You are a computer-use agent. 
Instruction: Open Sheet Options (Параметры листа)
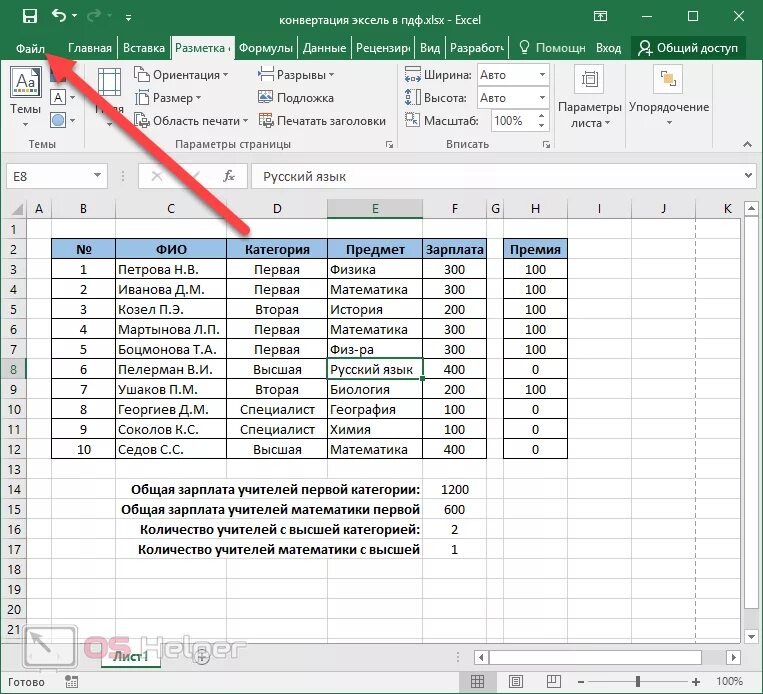coord(589,97)
